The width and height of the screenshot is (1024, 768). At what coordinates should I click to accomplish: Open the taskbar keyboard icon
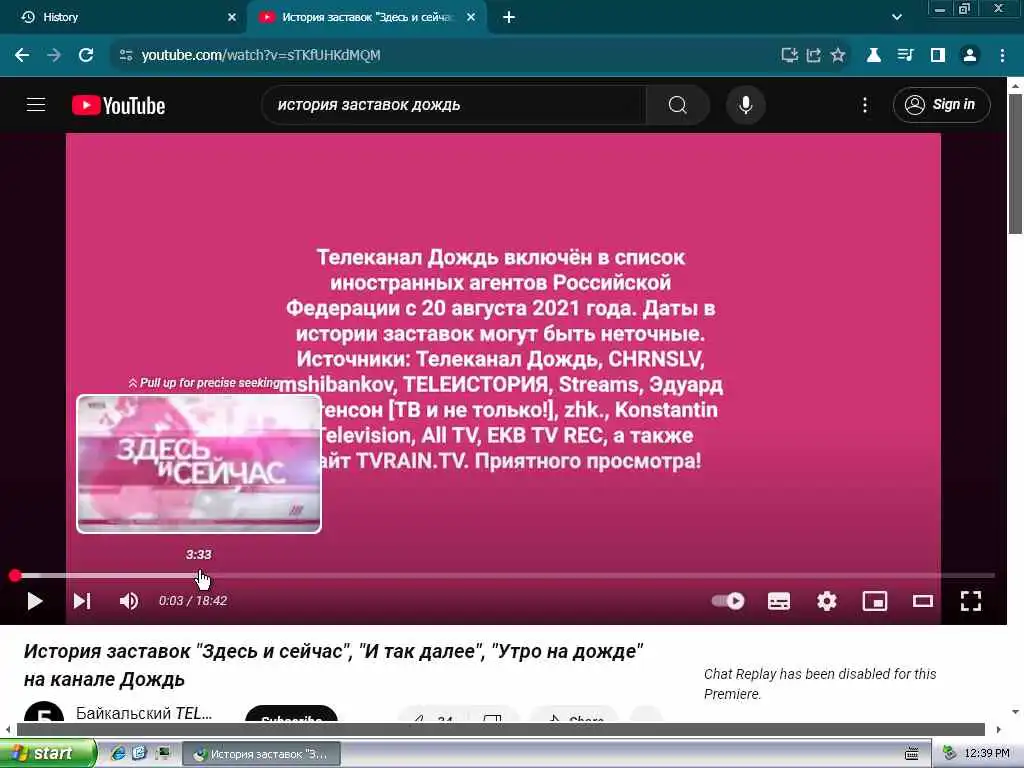click(x=912, y=754)
